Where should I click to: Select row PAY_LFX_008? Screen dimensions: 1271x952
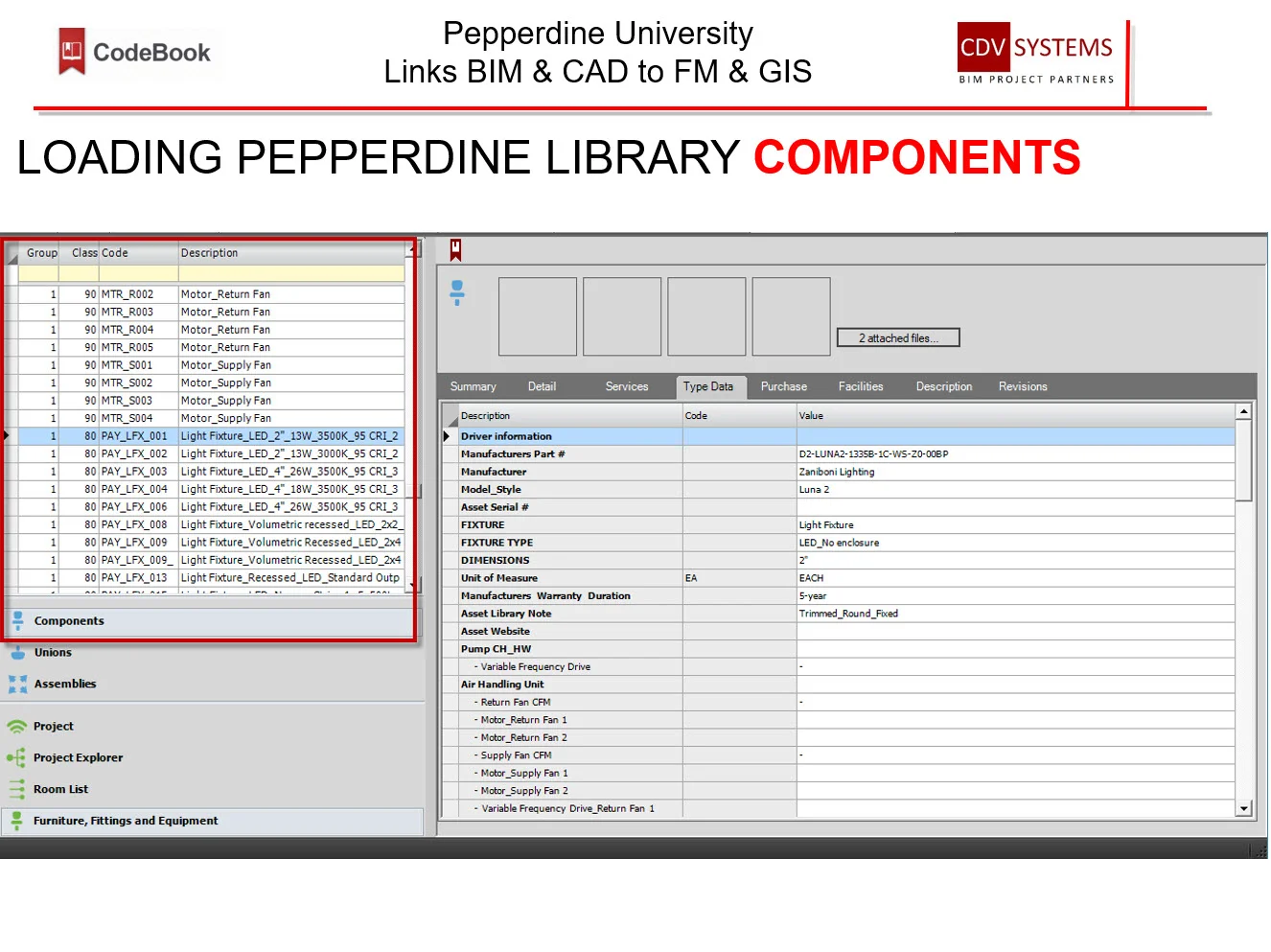pos(211,524)
